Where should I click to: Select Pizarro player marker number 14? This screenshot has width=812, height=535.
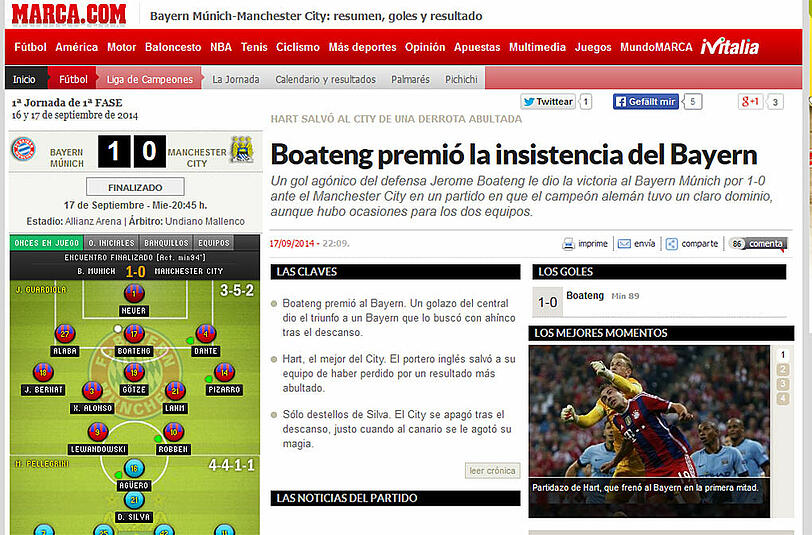coord(224,372)
